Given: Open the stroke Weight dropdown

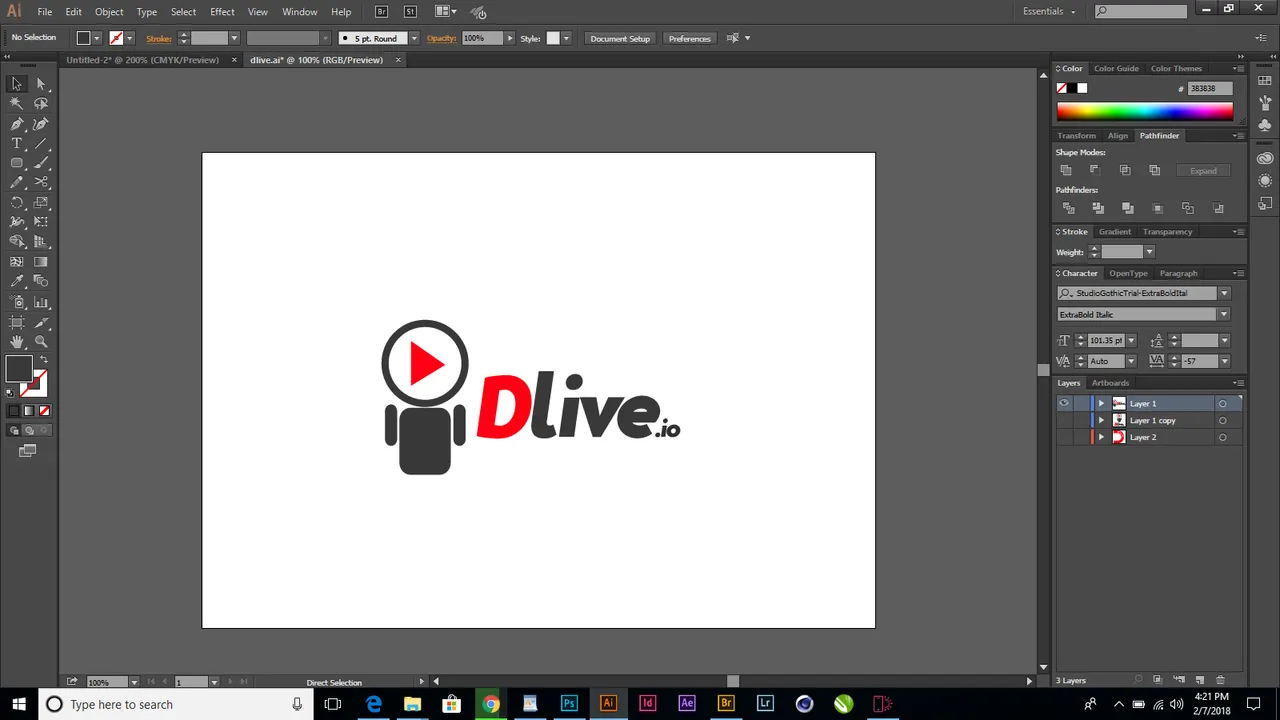Looking at the screenshot, I should [1149, 252].
